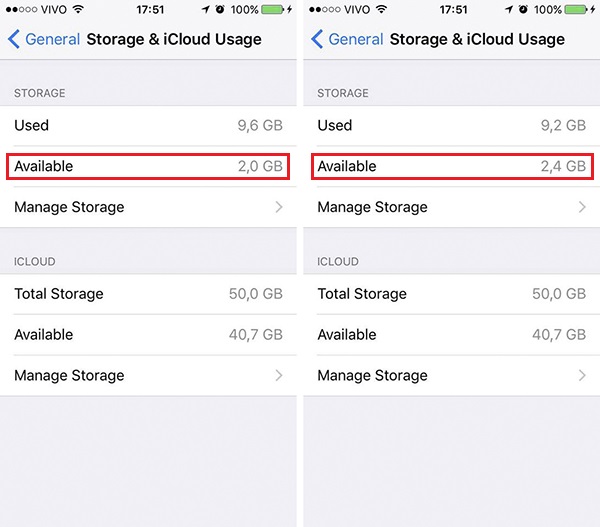Image resolution: width=600 pixels, height=527 pixels.
Task: Tap the battery icon on the left screen
Action: pos(272,9)
